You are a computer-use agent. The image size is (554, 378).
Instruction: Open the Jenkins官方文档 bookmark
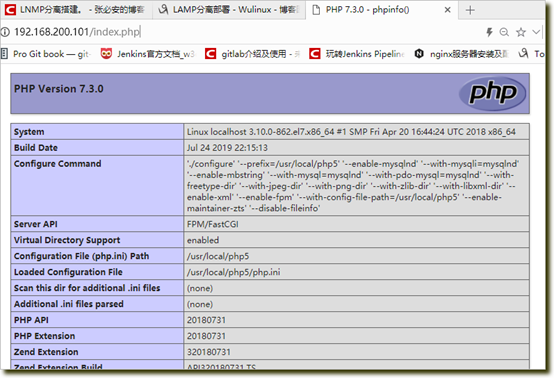tap(148, 54)
